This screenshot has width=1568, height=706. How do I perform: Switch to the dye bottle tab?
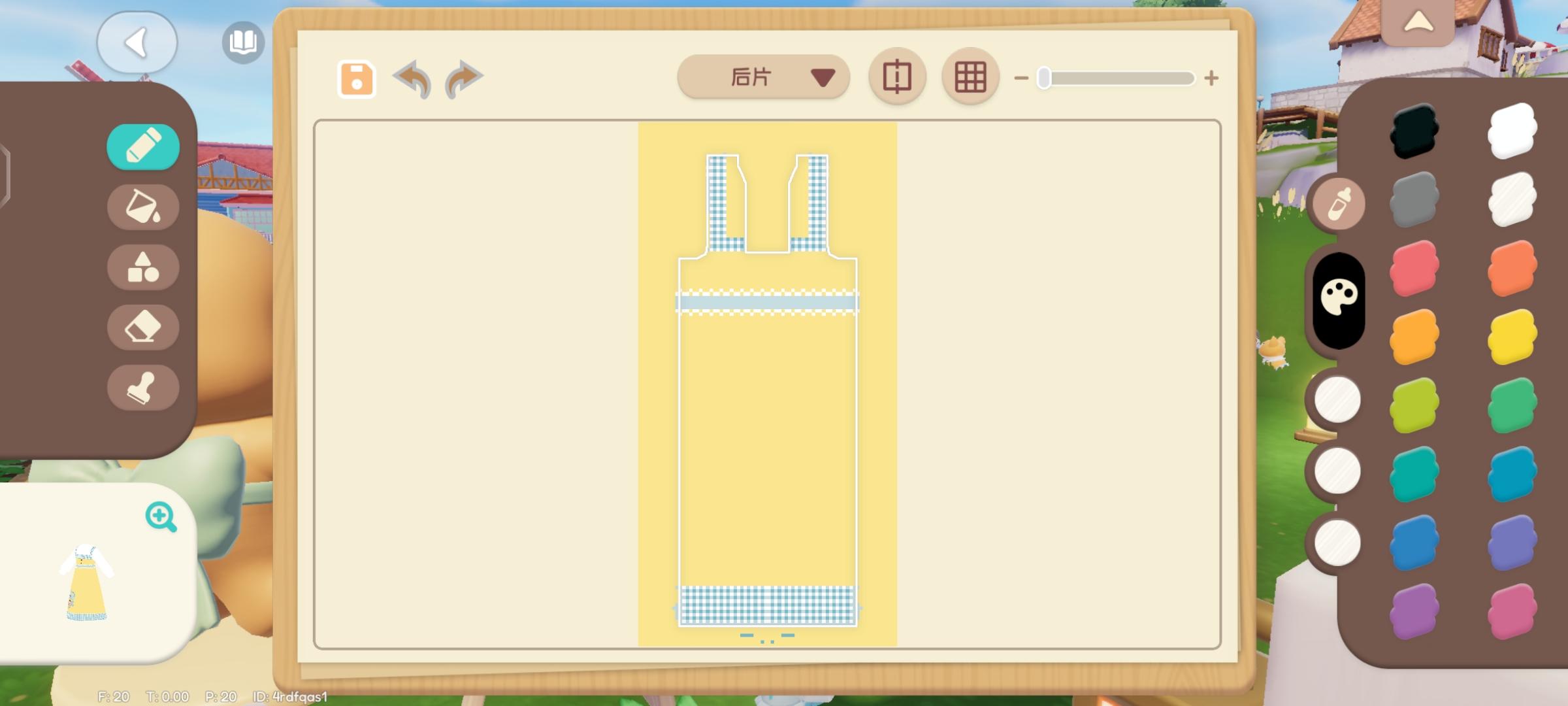tap(1339, 205)
